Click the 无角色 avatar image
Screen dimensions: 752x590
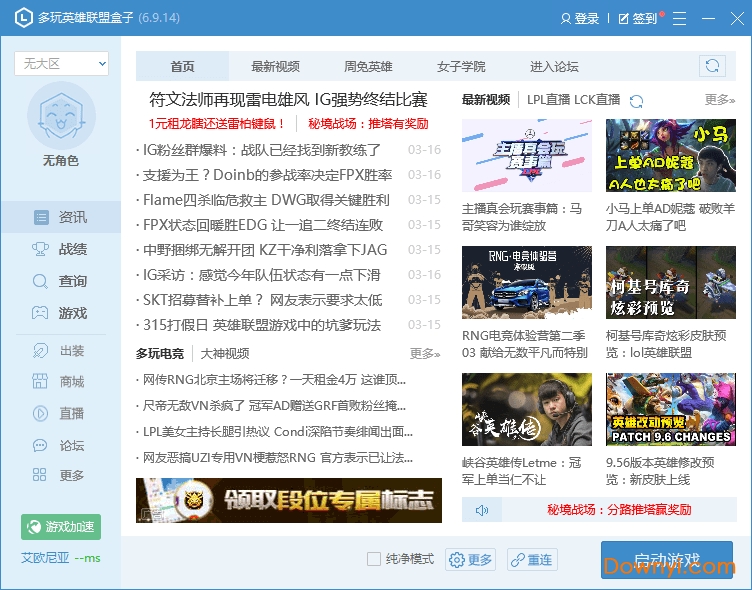click(x=61, y=116)
